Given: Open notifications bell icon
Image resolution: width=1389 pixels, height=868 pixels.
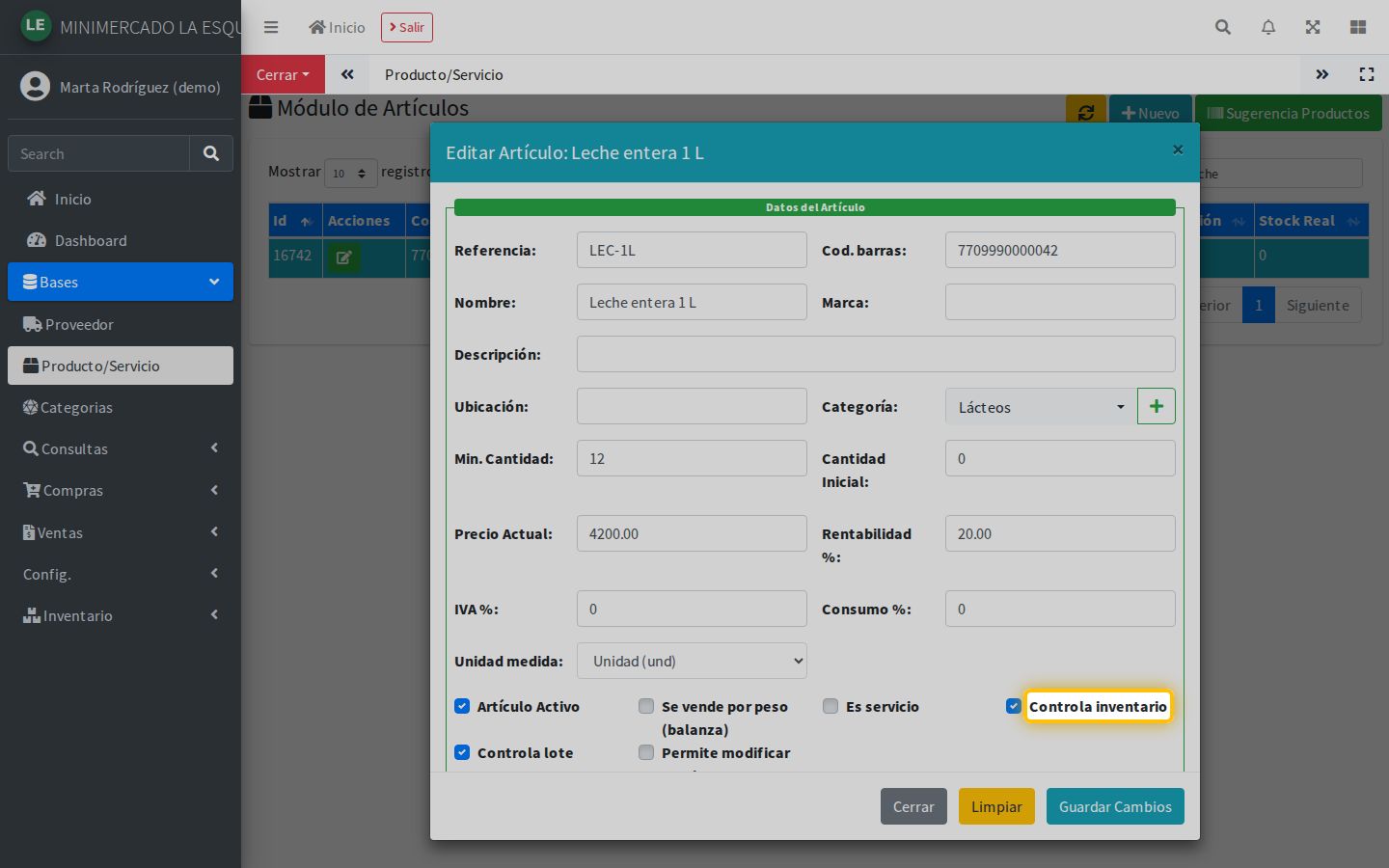Looking at the screenshot, I should pyautogui.click(x=1268, y=27).
